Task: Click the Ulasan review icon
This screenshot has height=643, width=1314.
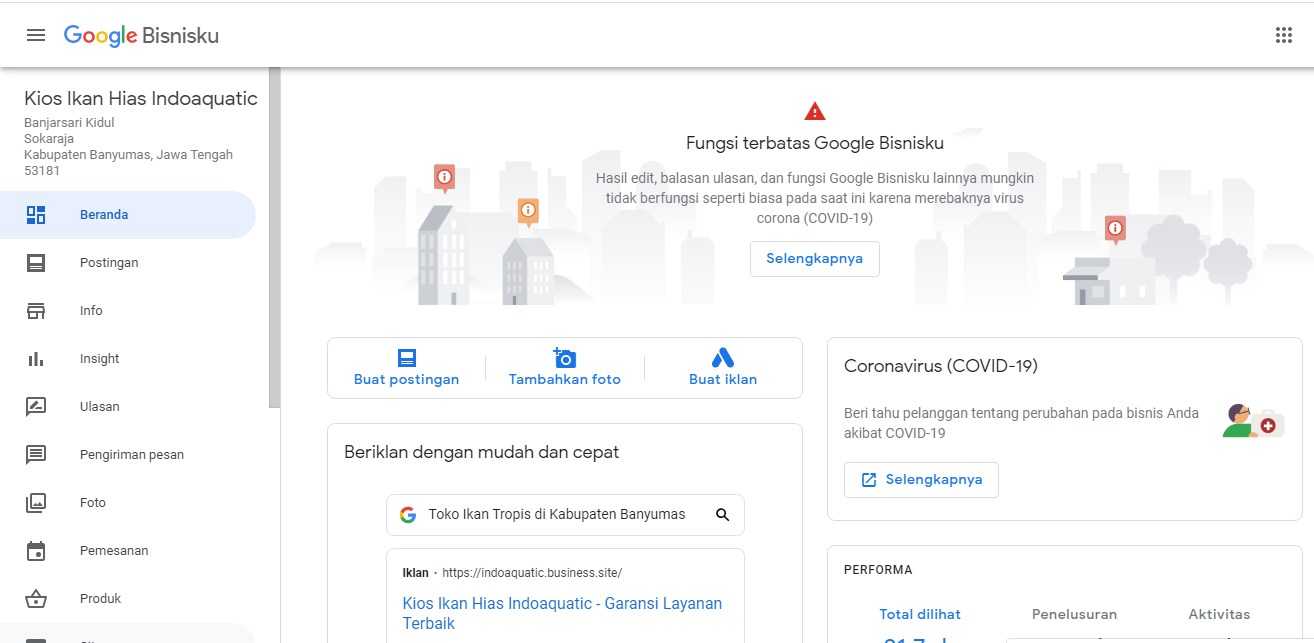Action: coord(36,407)
